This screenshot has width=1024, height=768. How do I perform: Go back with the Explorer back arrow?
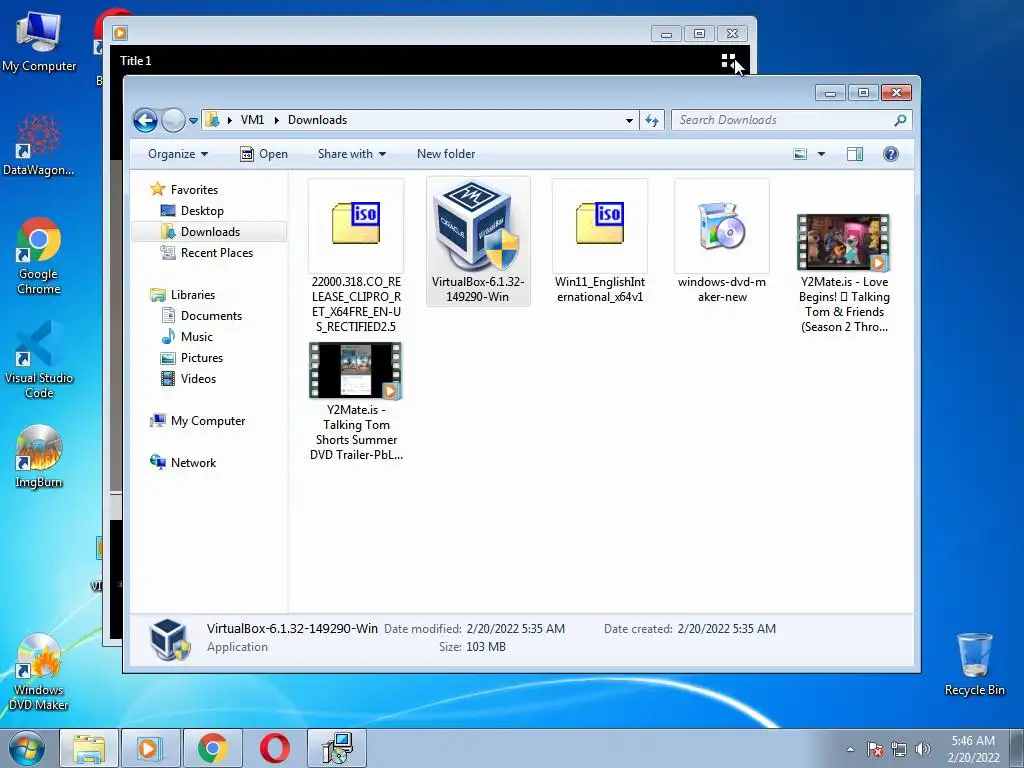coord(145,120)
